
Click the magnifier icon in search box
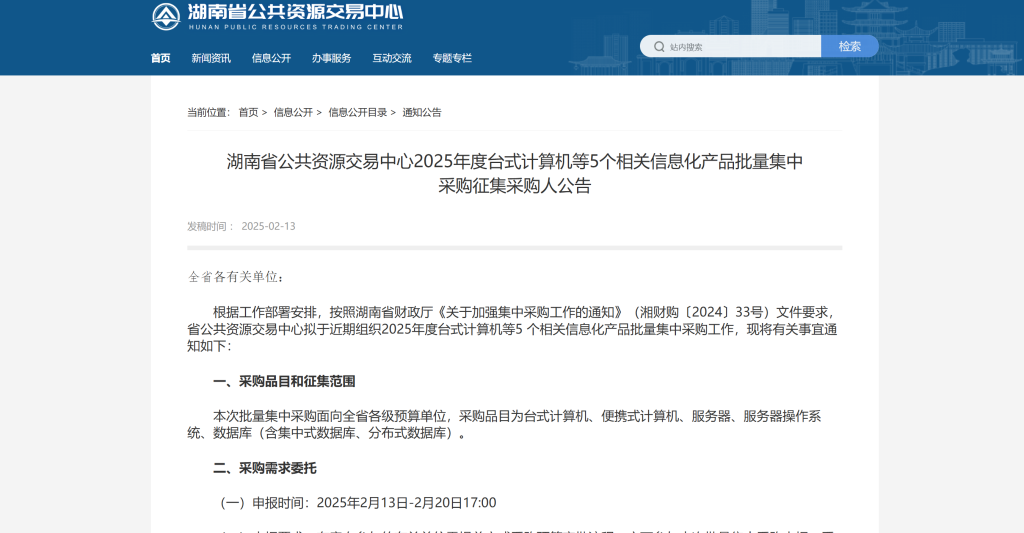point(659,46)
